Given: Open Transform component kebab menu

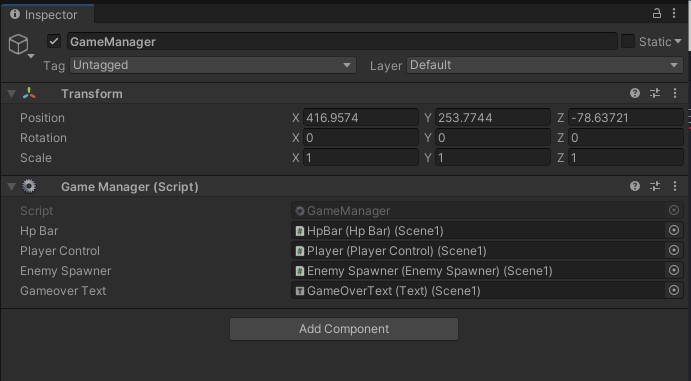Looking at the screenshot, I should [675, 93].
